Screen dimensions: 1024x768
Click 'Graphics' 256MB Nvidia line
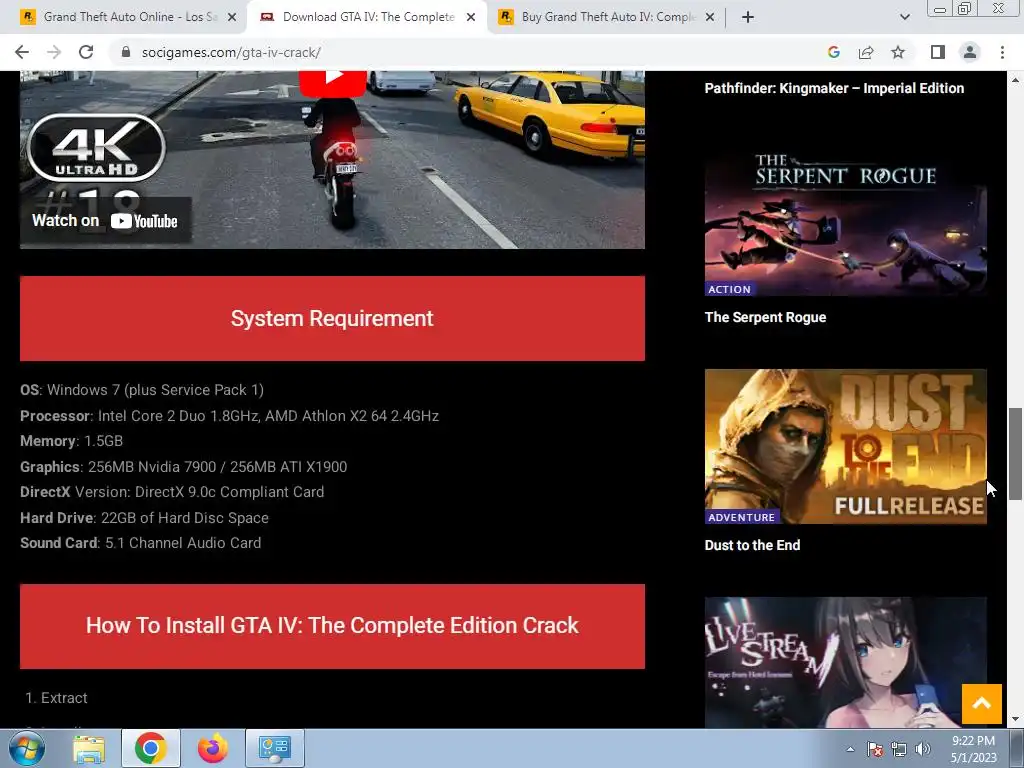184,467
